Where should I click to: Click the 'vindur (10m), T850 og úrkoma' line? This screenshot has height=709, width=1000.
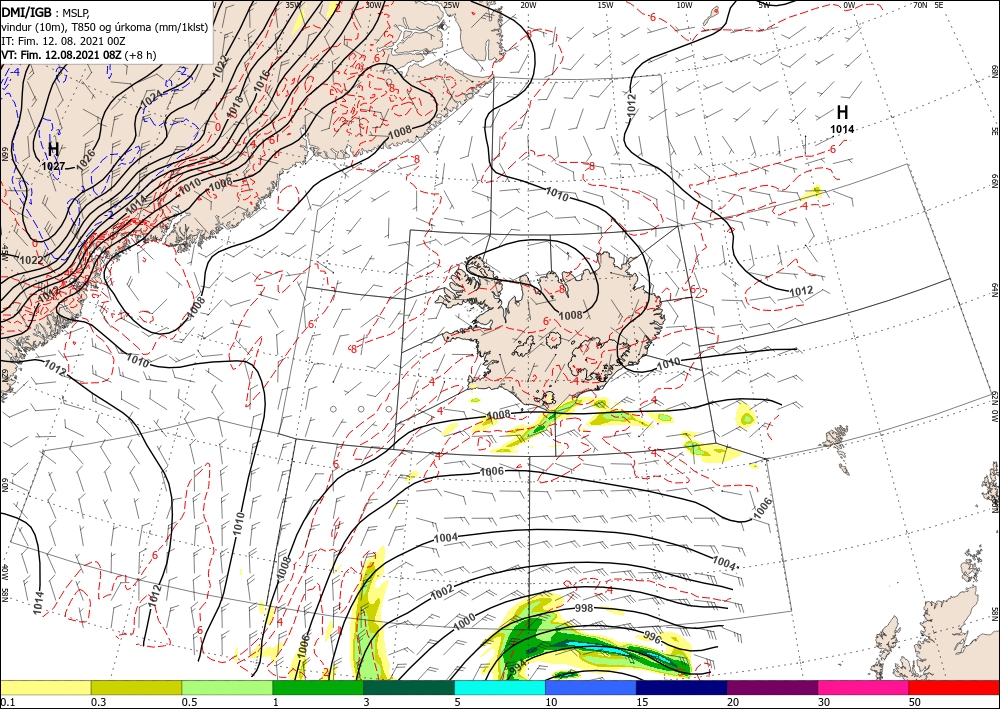[104, 26]
